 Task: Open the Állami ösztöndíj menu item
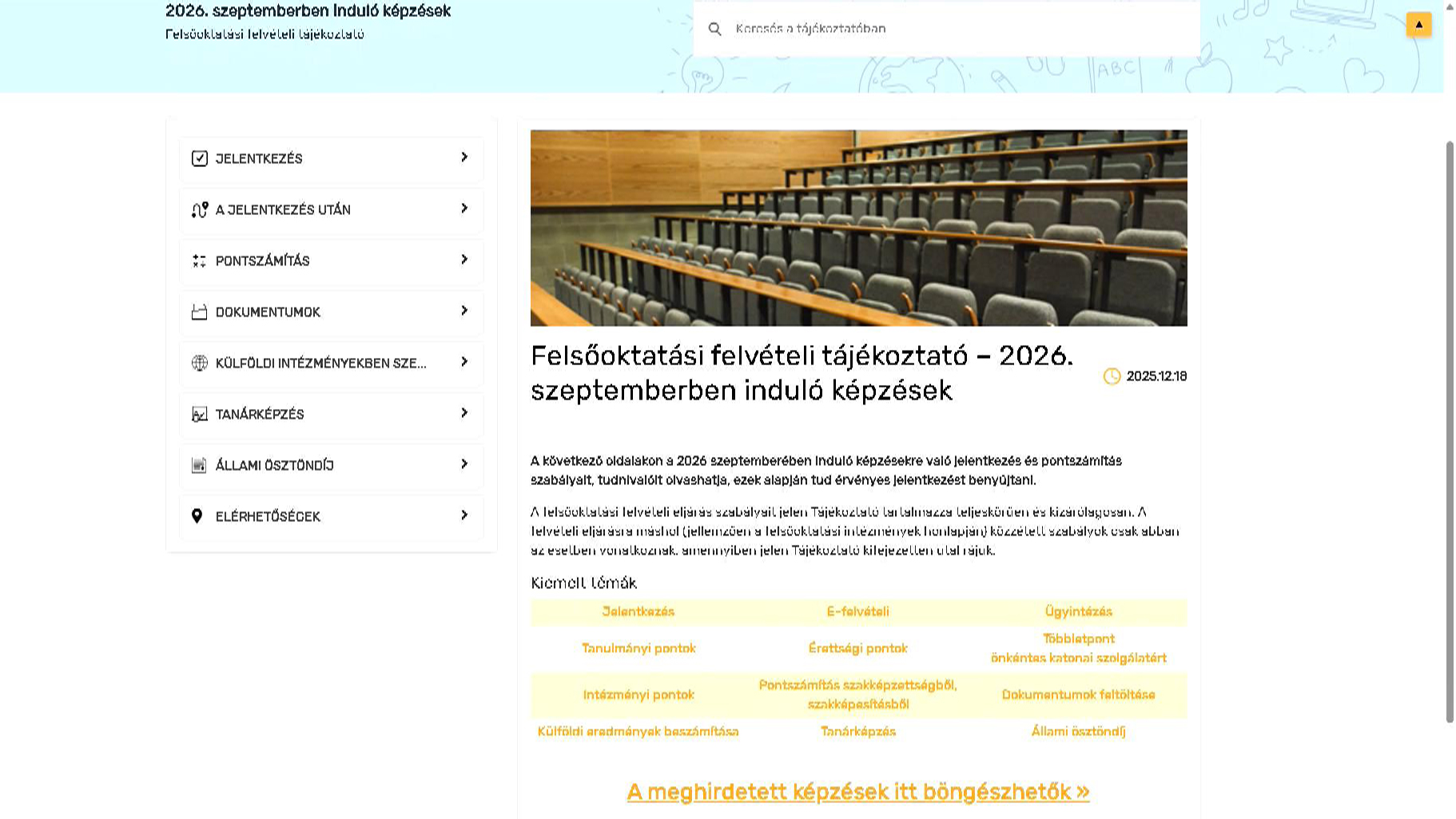pyautogui.click(x=274, y=465)
